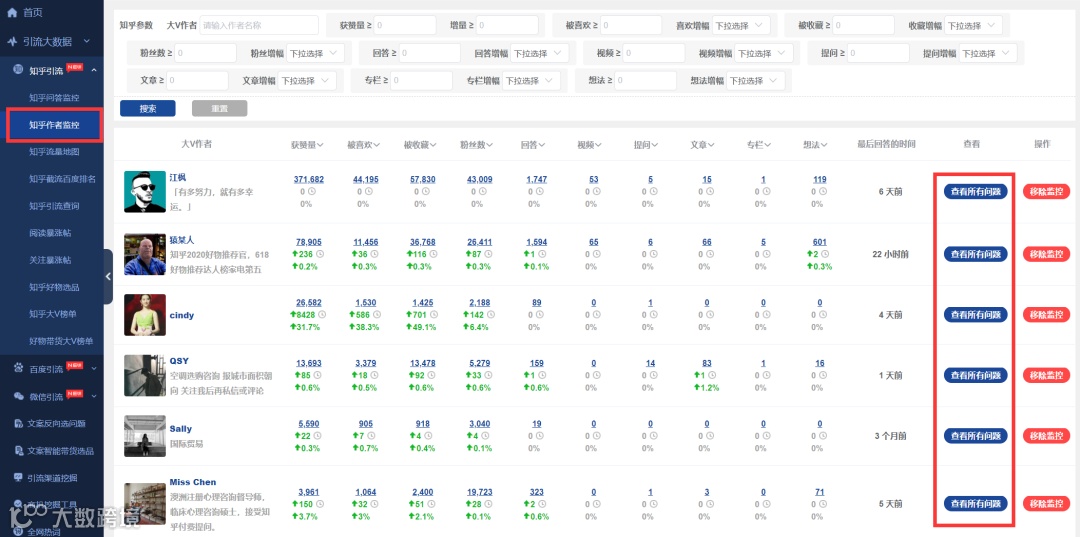Sort by 获赞量 column header

coord(308,145)
